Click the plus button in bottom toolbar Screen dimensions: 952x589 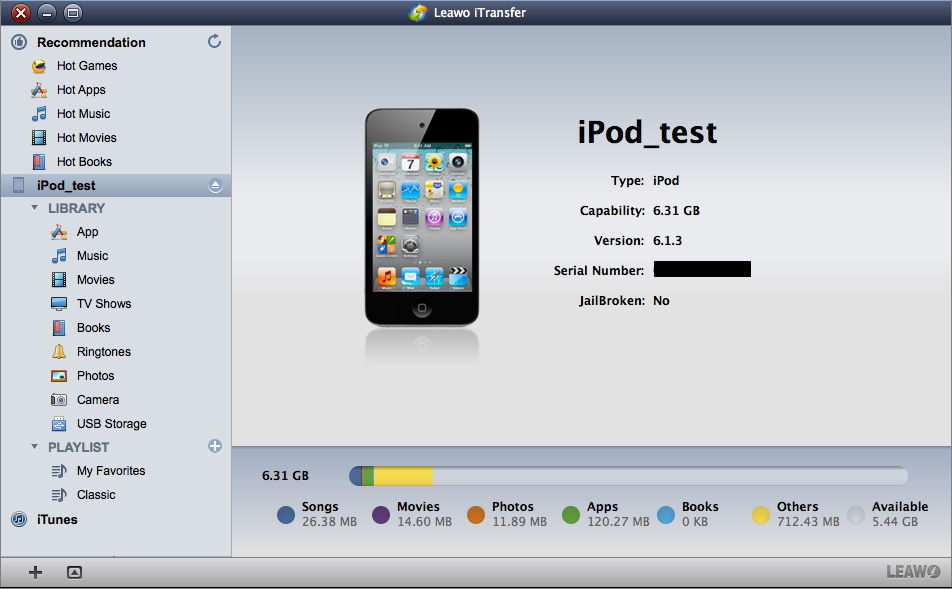[x=36, y=572]
